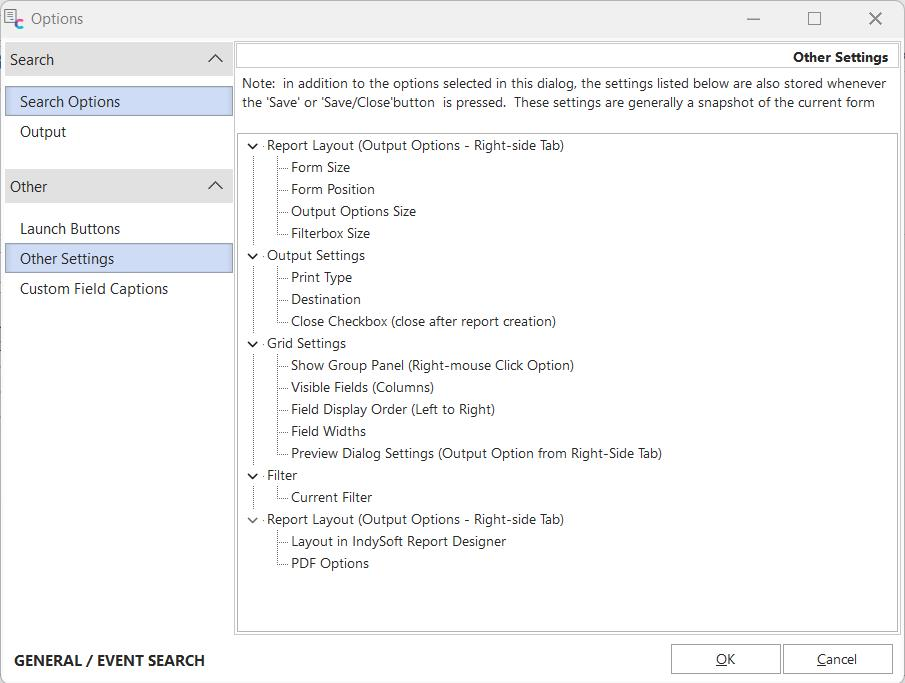Collapse the first Report Layout tree node
The image size is (905, 683).
click(x=253, y=146)
